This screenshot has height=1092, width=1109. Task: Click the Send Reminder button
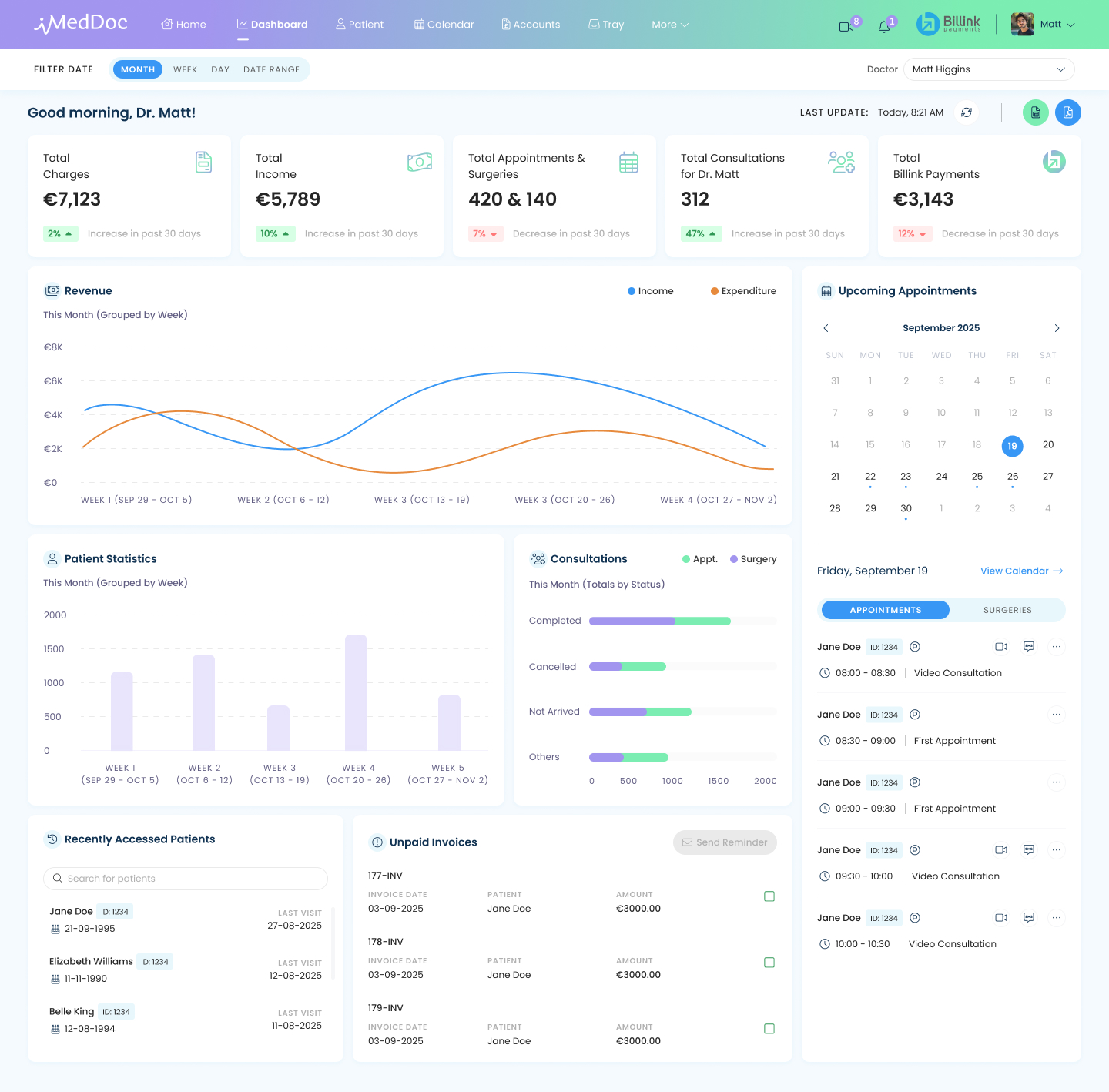point(725,842)
